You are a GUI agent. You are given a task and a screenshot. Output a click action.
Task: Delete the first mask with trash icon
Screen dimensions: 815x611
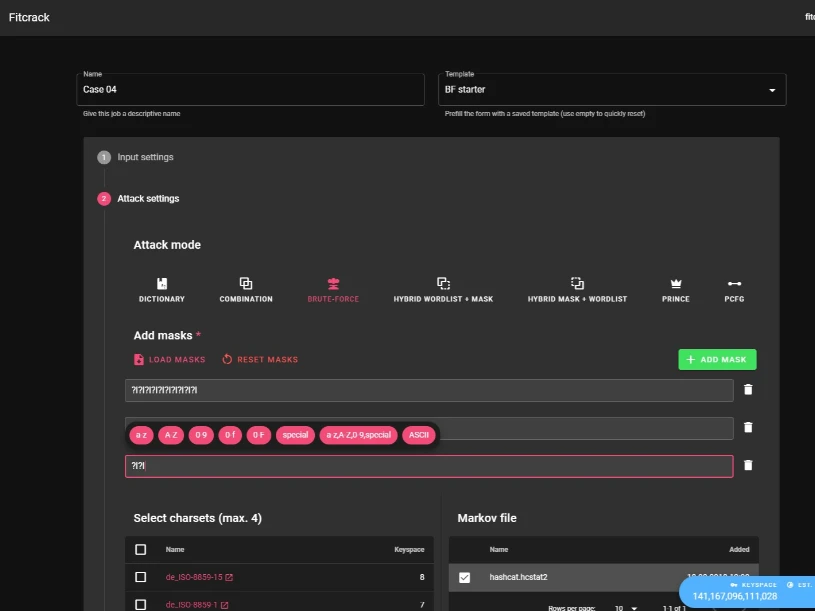pyautogui.click(x=748, y=390)
